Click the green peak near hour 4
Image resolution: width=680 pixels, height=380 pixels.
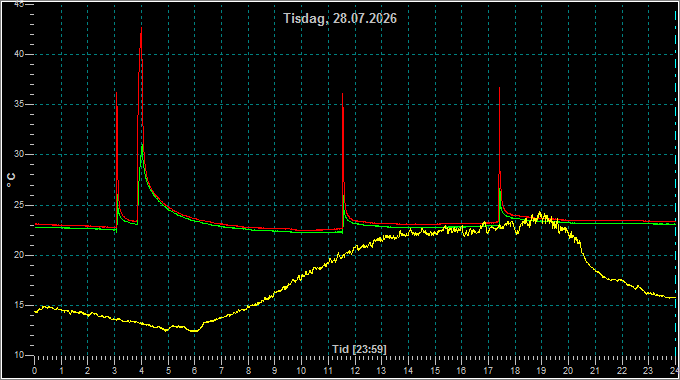point(142,145)
